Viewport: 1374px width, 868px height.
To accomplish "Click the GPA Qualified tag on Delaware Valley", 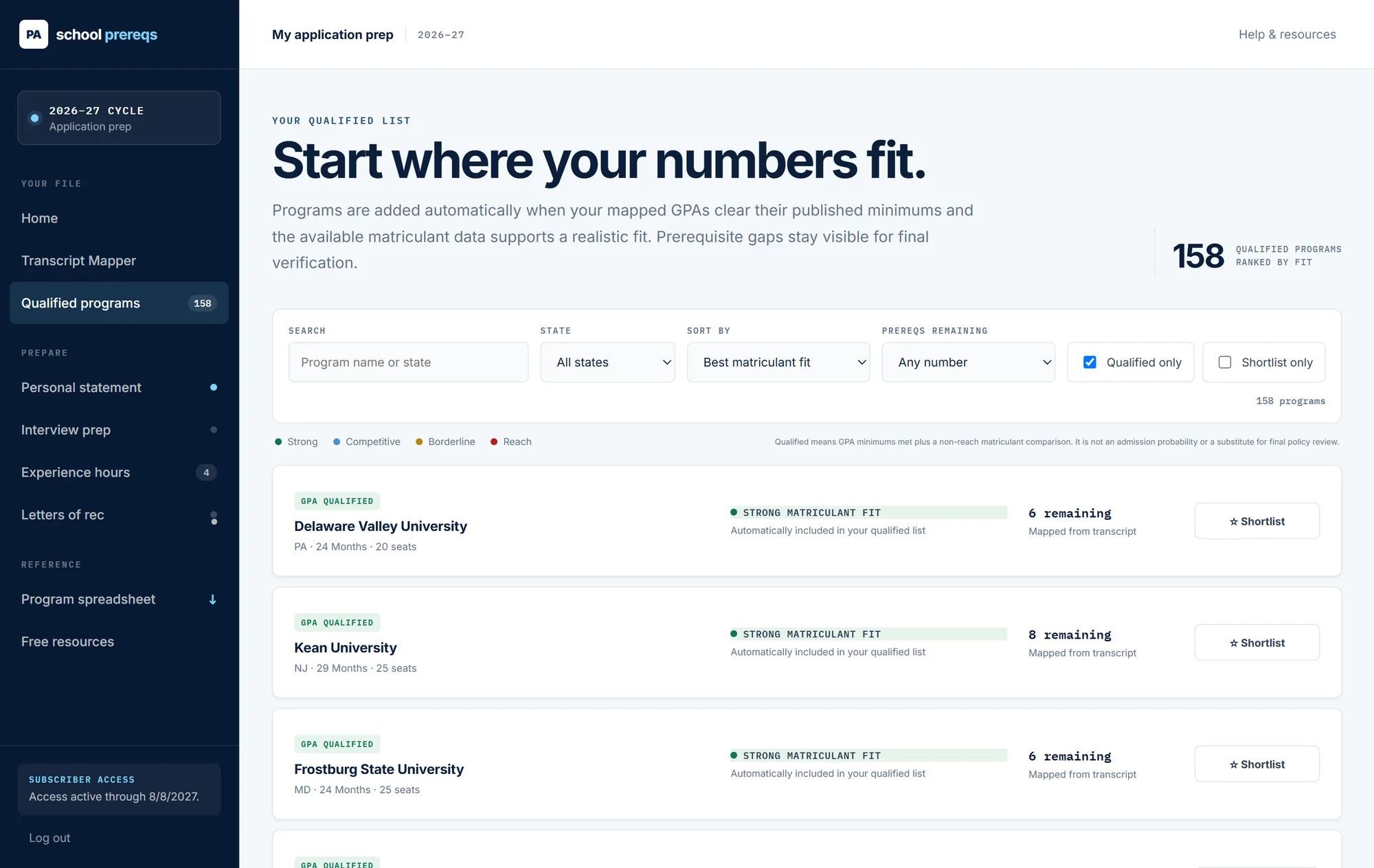I will coord(337,501).
